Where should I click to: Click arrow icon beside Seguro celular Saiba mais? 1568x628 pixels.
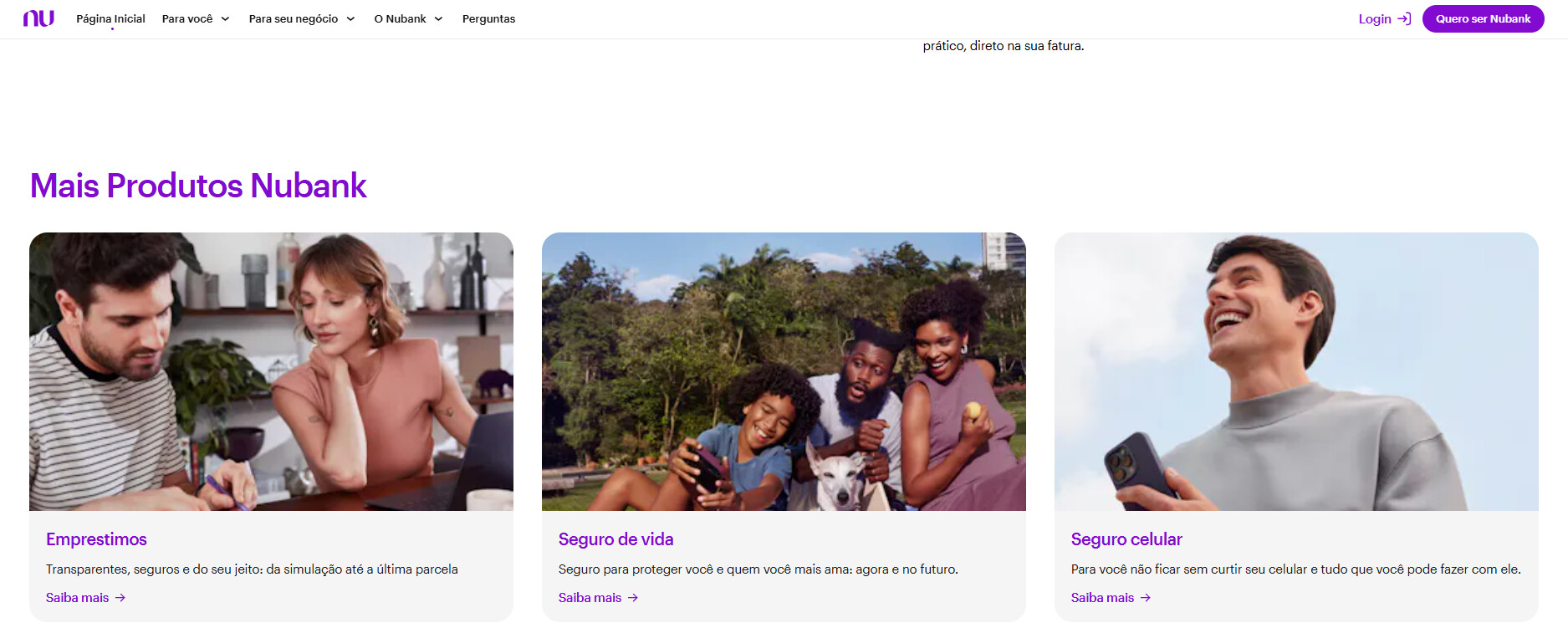(1146, 598)
